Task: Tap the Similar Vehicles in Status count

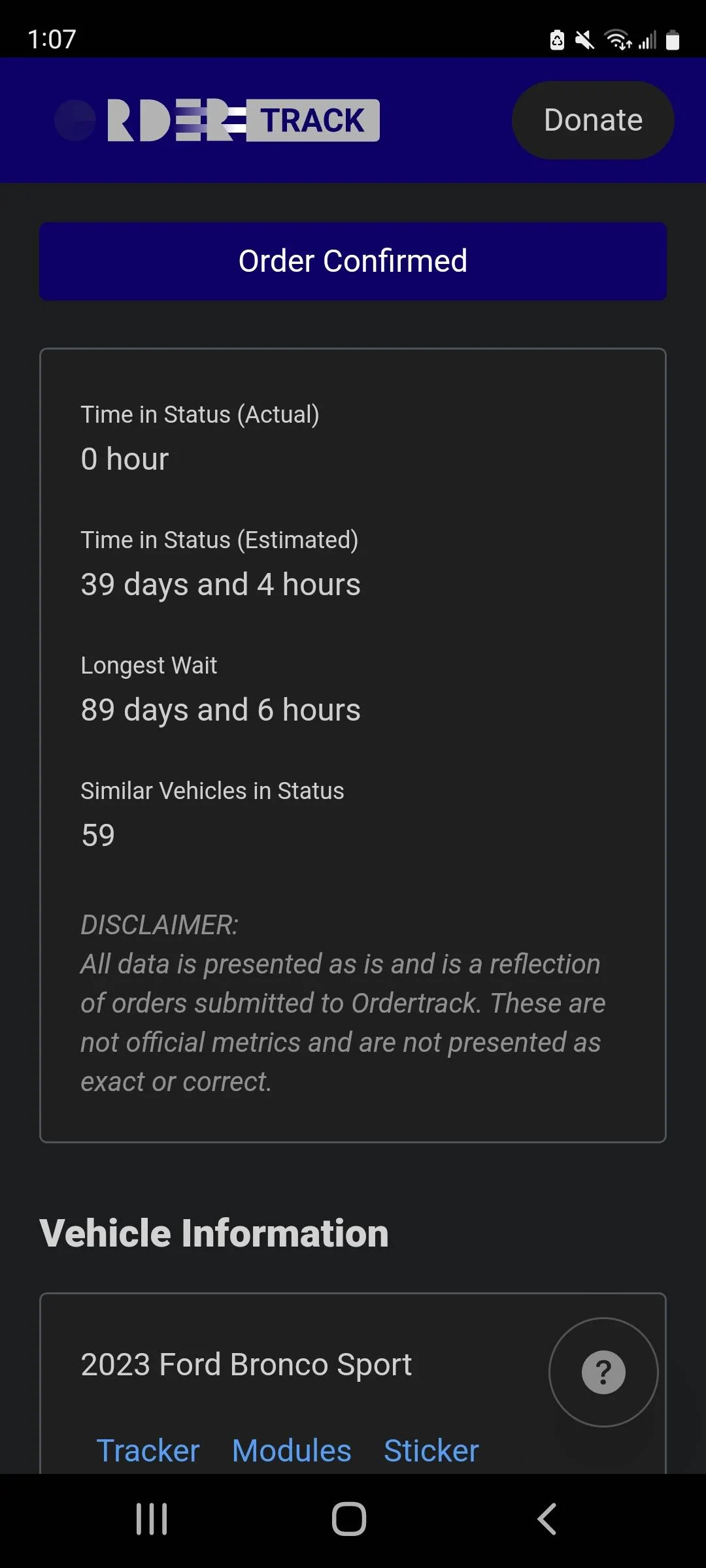Action: [x=98, y=835]
